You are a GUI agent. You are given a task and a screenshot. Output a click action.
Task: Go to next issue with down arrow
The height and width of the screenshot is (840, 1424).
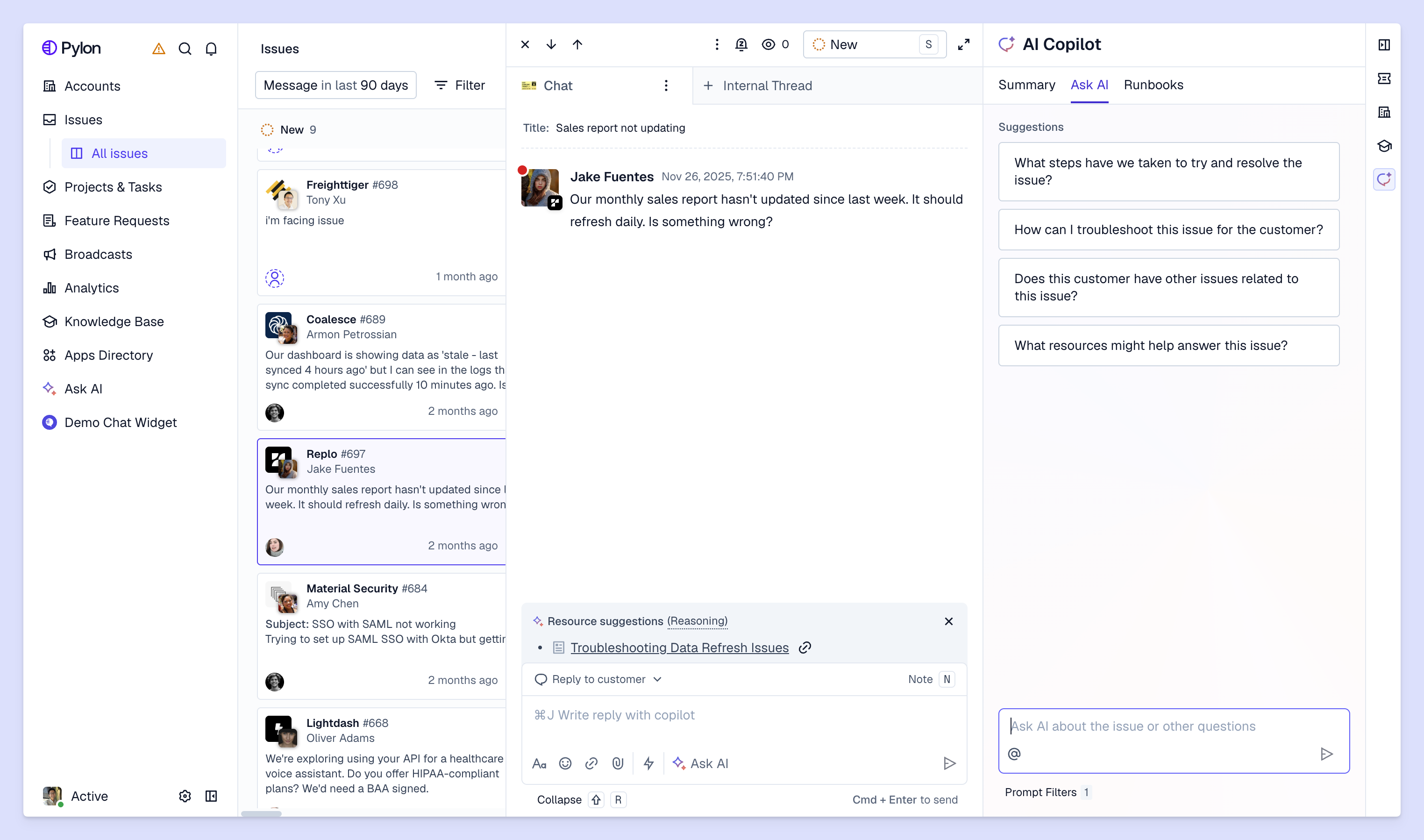pos(551,44)
